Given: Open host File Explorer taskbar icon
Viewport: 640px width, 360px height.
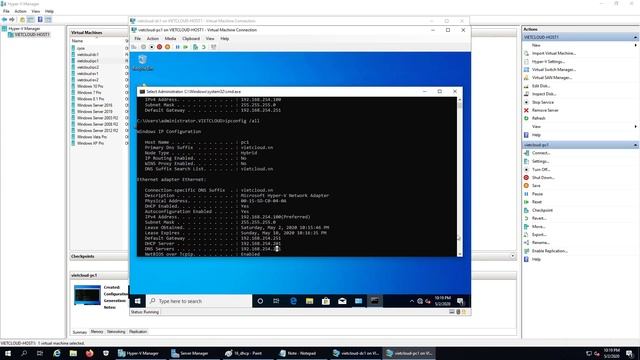Looking at the screenshot, I should [73, 353].
